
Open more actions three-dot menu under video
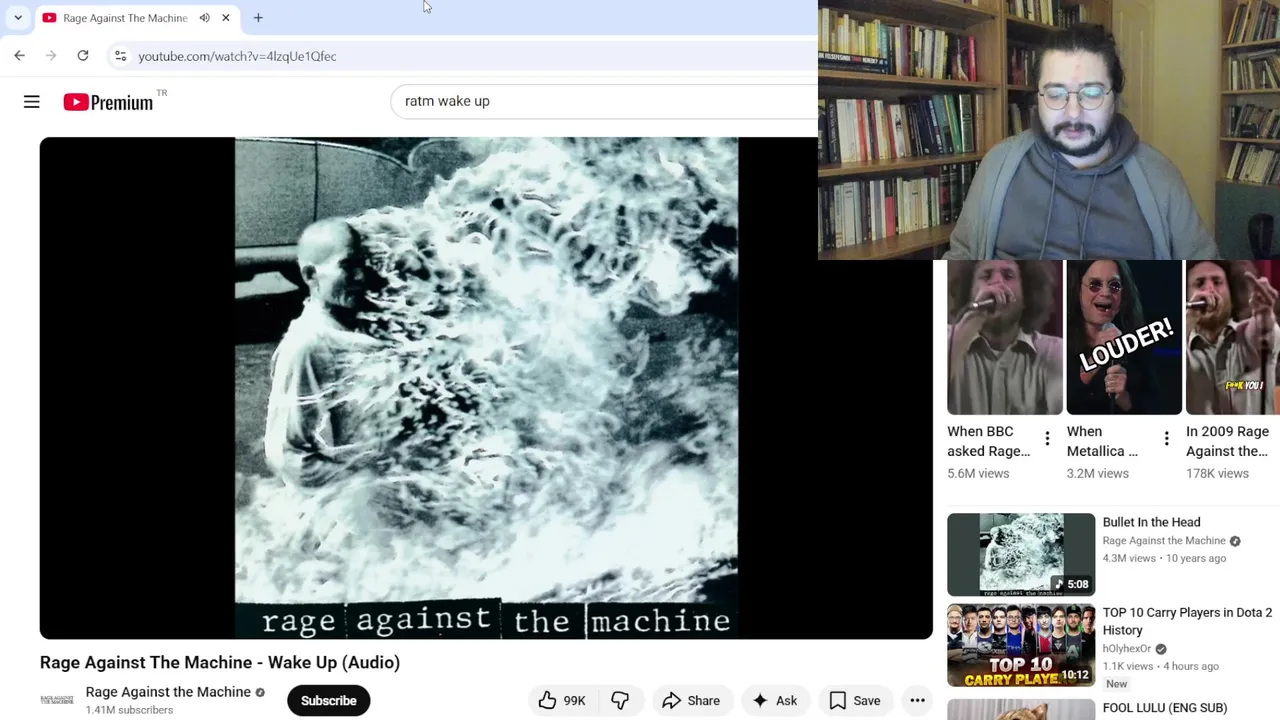[x=917, y=700]
